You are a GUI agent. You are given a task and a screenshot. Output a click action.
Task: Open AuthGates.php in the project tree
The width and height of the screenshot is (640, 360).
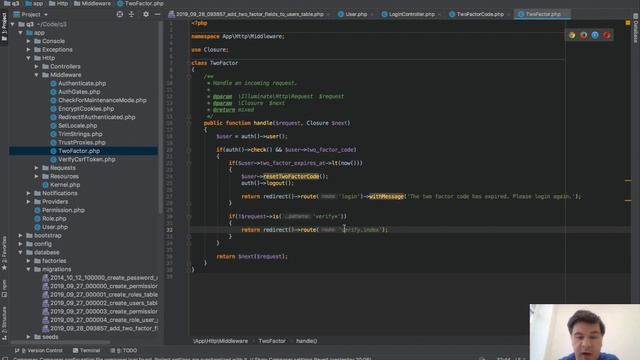[x=79, y=92]
